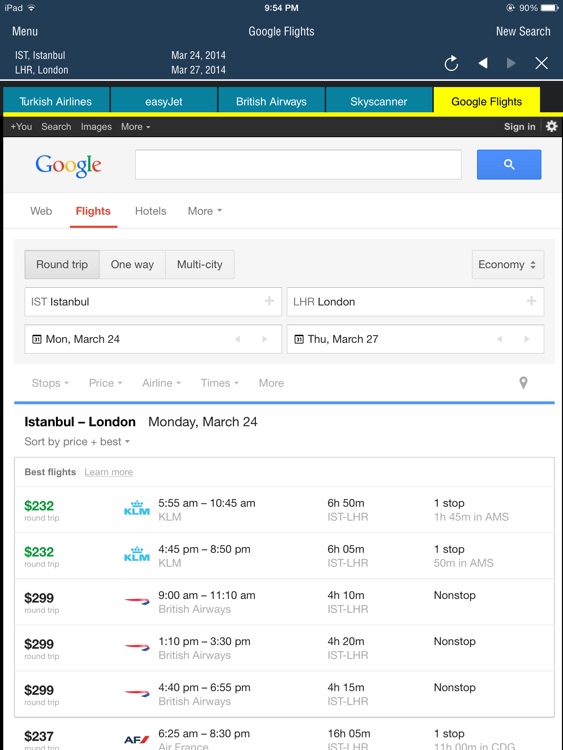The image size is (563, 750).
Task: Open the Search link in the Google bar
Action: (x=56, y=127)
